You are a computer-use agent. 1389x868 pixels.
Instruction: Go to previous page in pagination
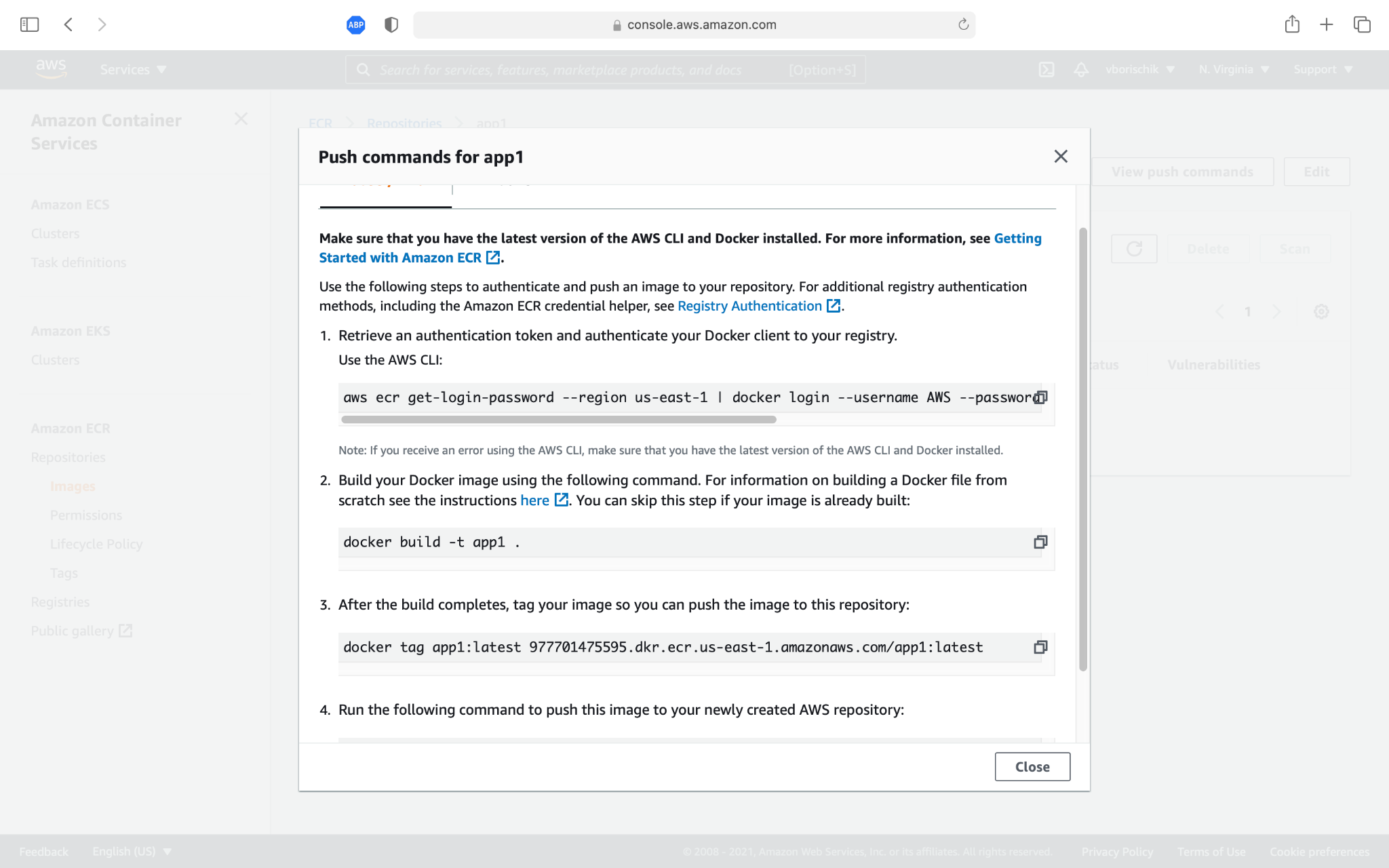1219,312
